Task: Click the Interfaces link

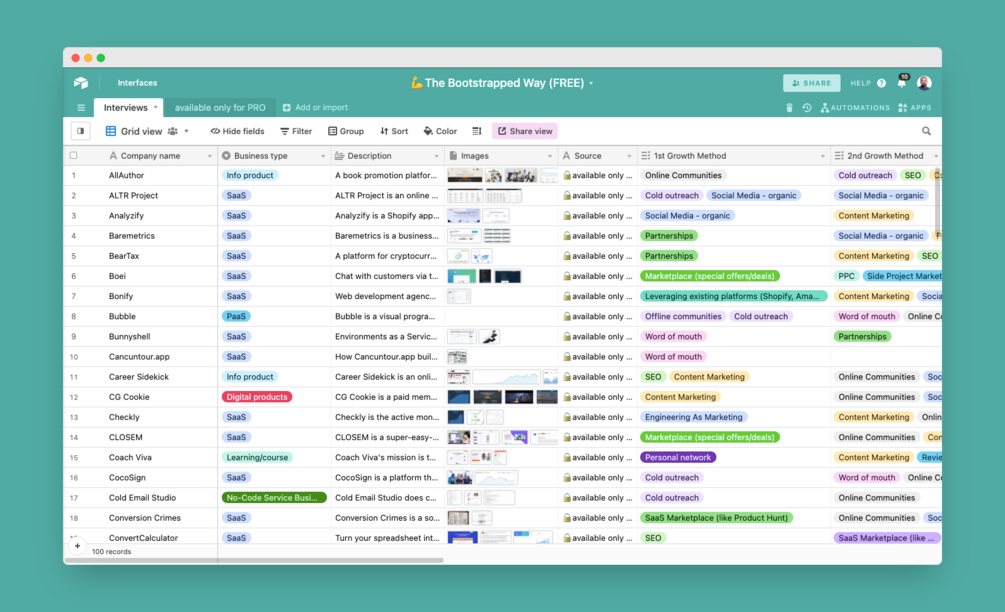Action: click(137, 83)
